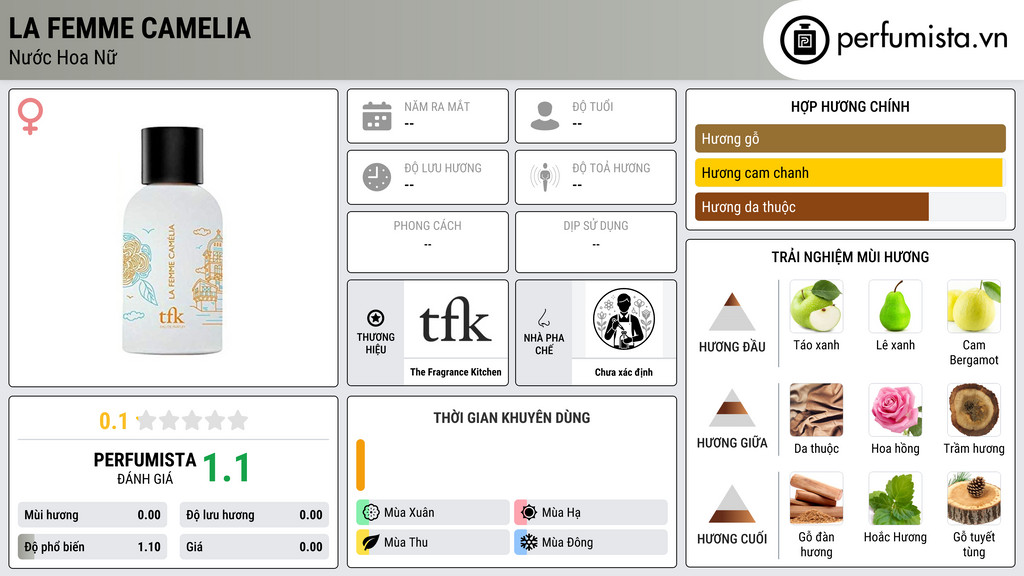This screenshot has height=576, width=1024.
Task: Click the yellow Hương cam chanh bar
Action: tap(848, 173)
